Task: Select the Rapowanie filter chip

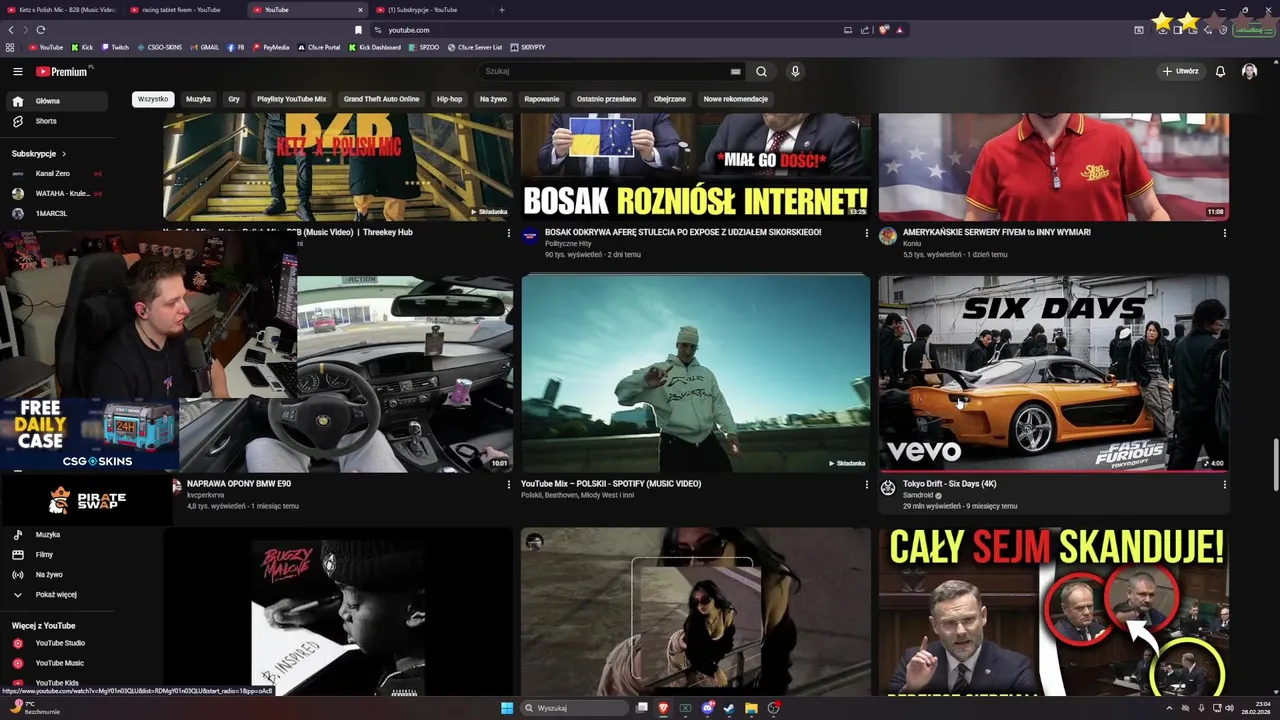Action: pos(542,99)
